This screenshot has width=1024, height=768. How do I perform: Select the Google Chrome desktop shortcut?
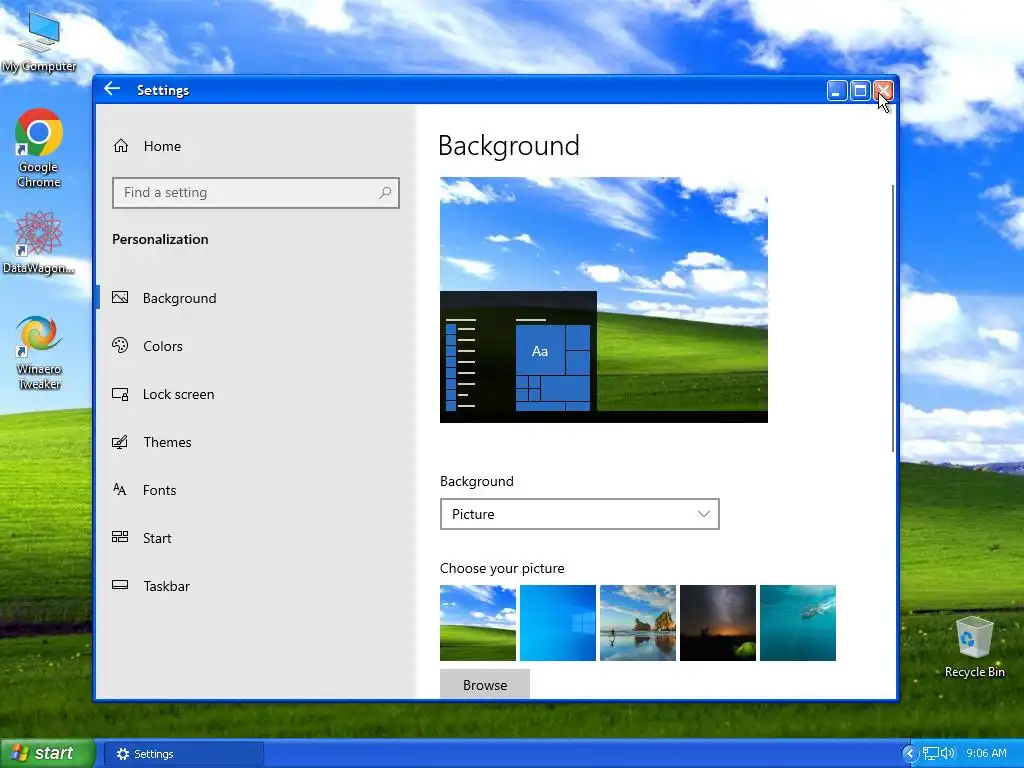(39, 148)
